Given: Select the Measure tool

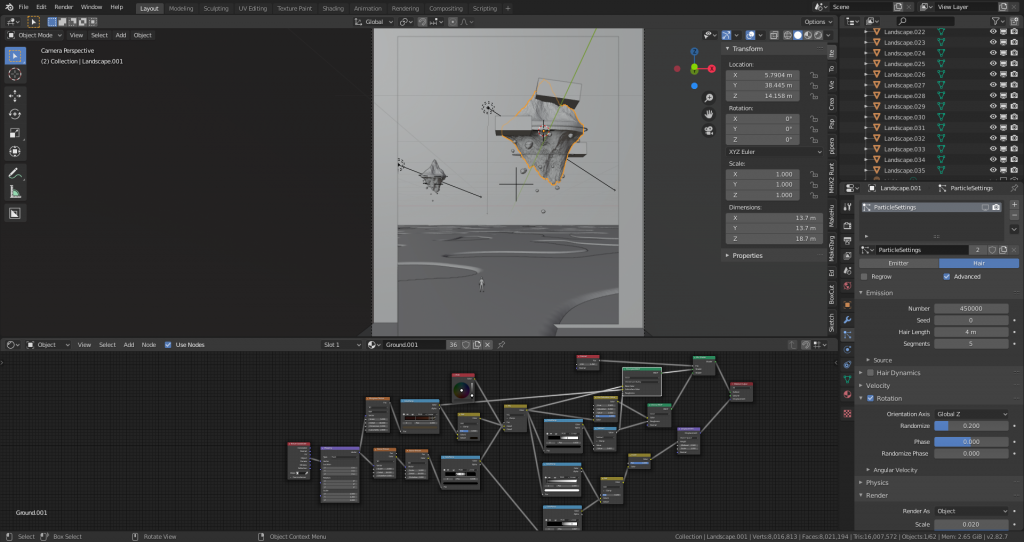Looking at the screenshot, I should 16,191.
